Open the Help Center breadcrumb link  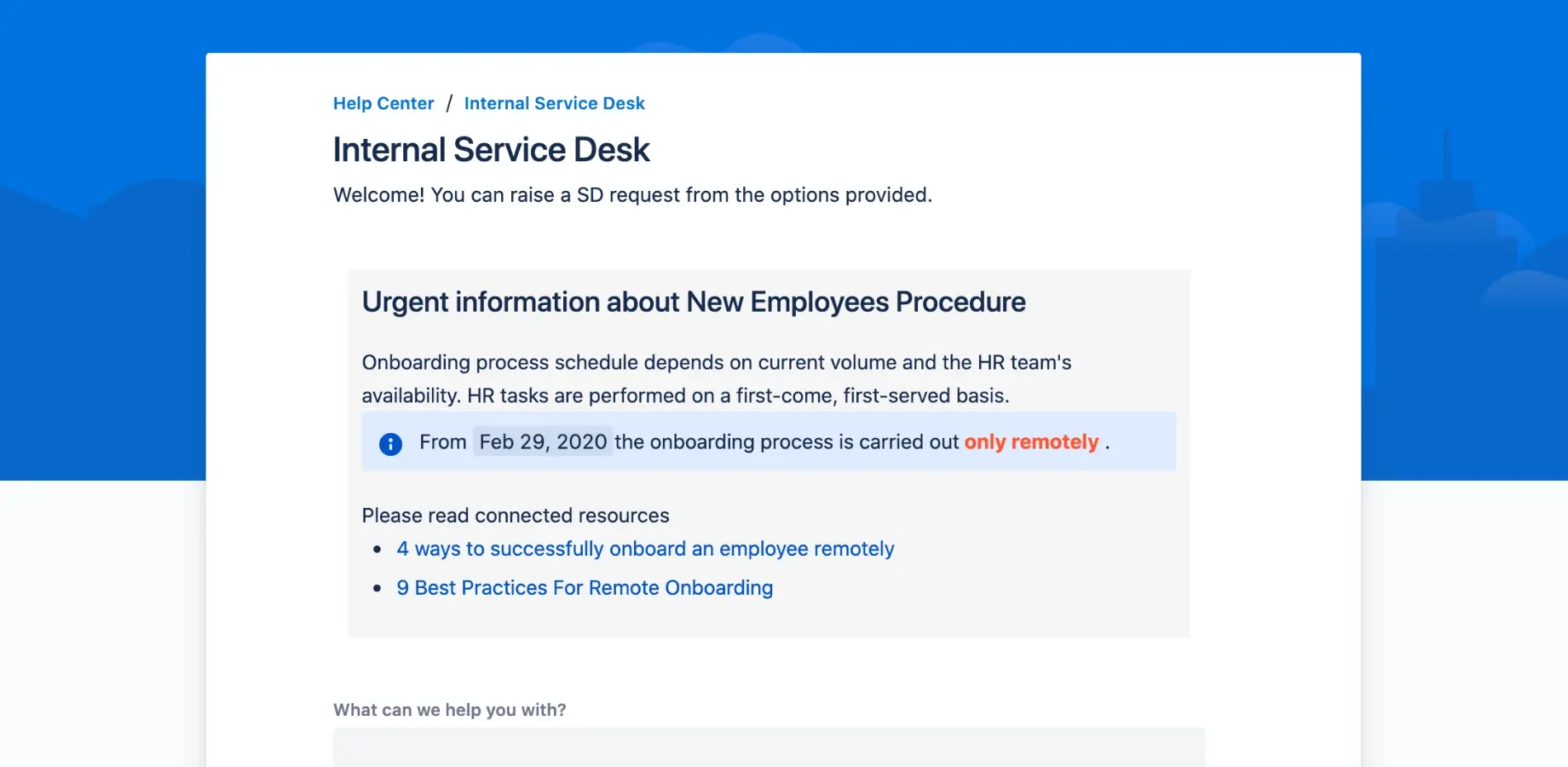point(383,103)
